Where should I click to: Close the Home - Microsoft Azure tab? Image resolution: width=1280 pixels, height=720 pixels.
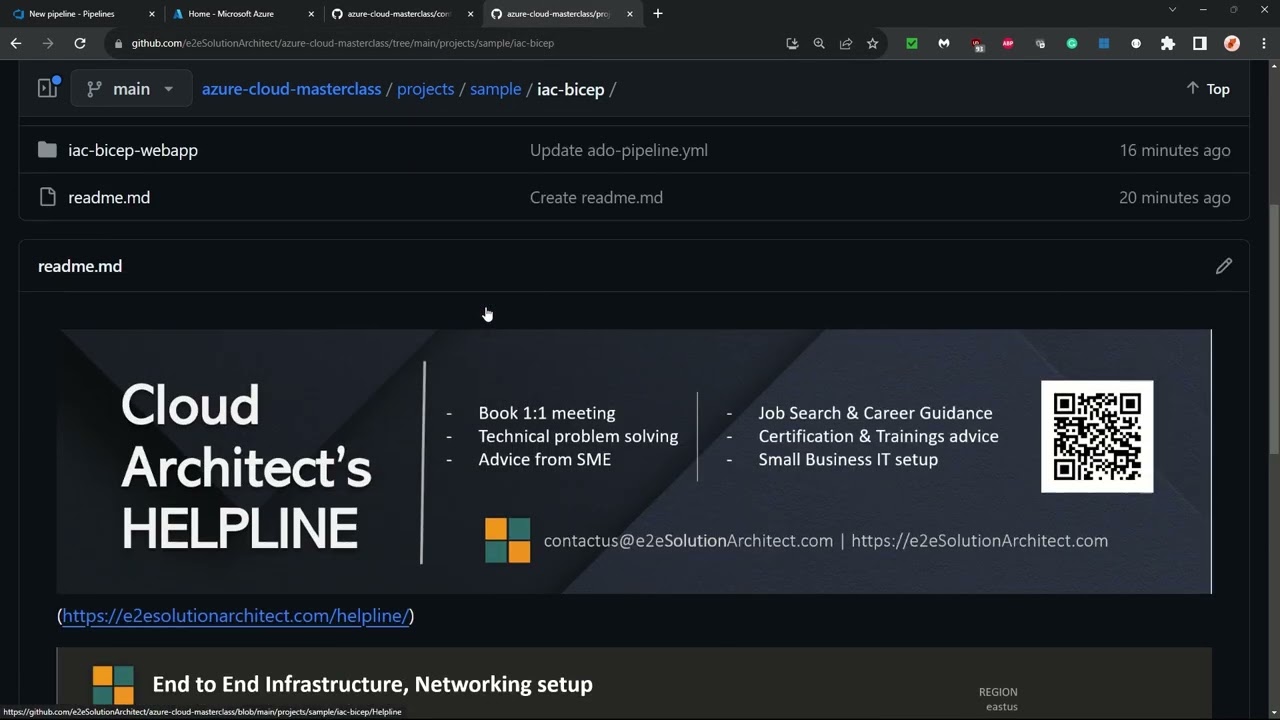click(x=311, y=14)
